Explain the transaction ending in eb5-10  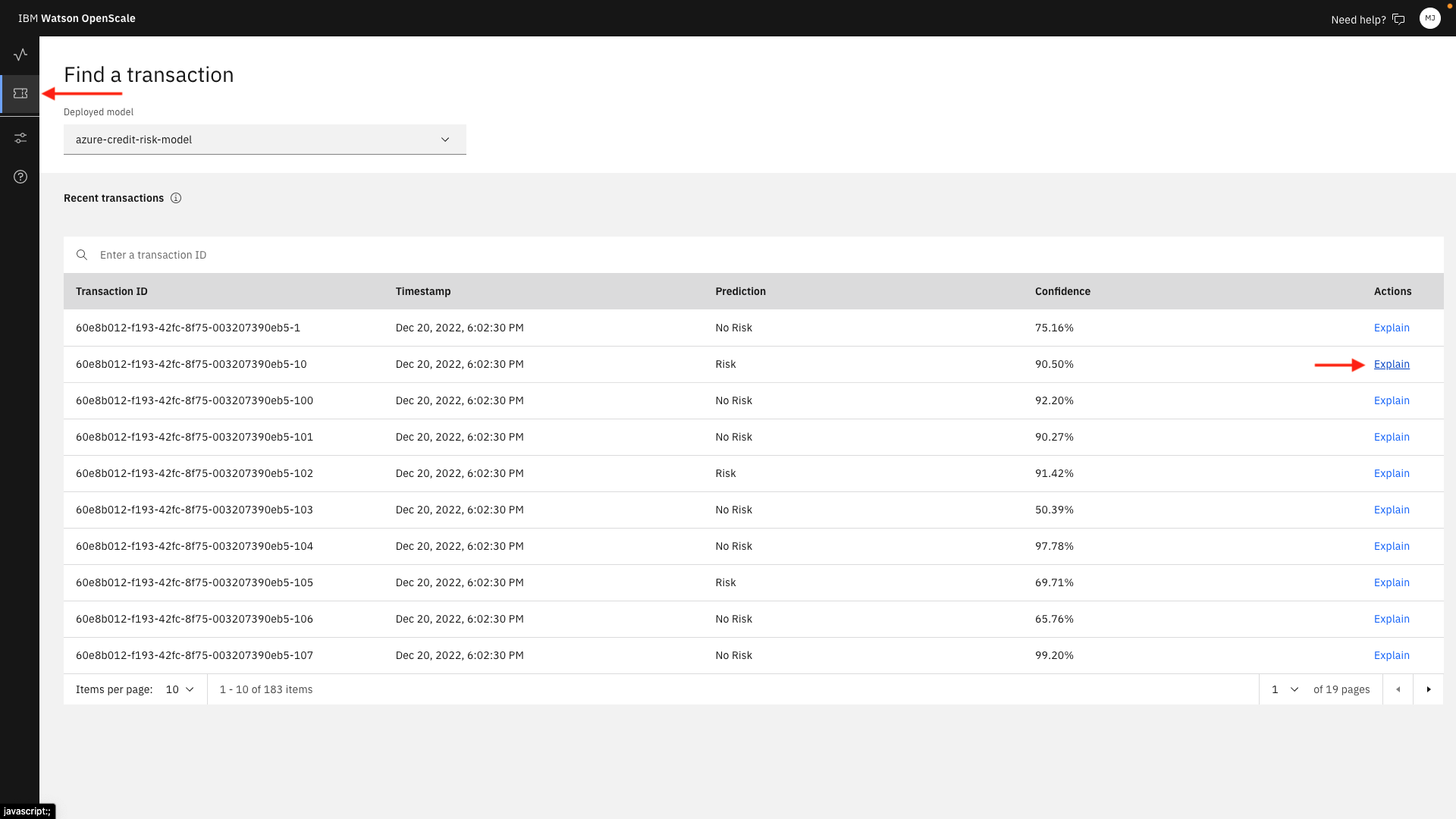[x=1392, y=364]
